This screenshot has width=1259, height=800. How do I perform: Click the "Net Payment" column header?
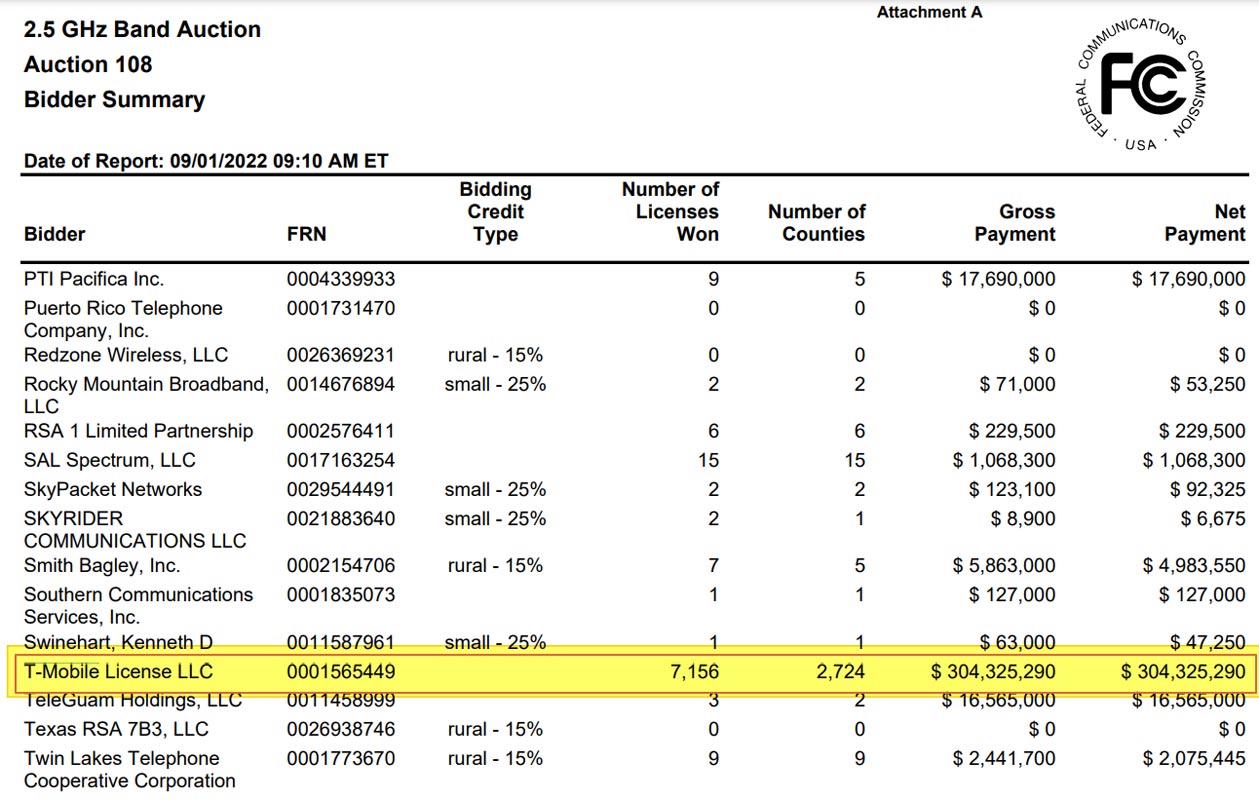pos(1205,223)
